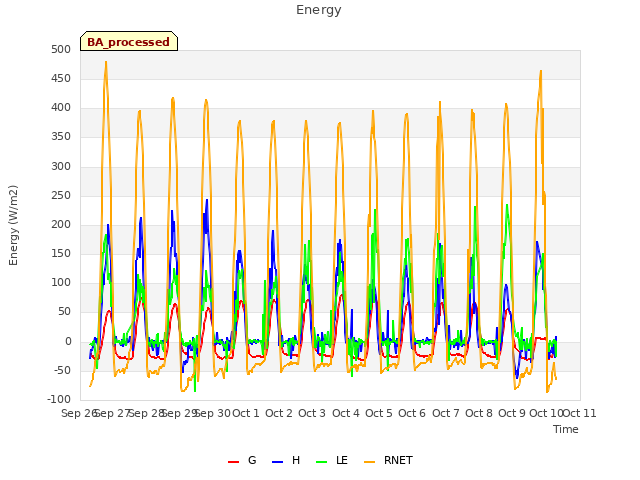Click the 500 y-axis tick label
This screenshot has width=640, height=480.
61,49
